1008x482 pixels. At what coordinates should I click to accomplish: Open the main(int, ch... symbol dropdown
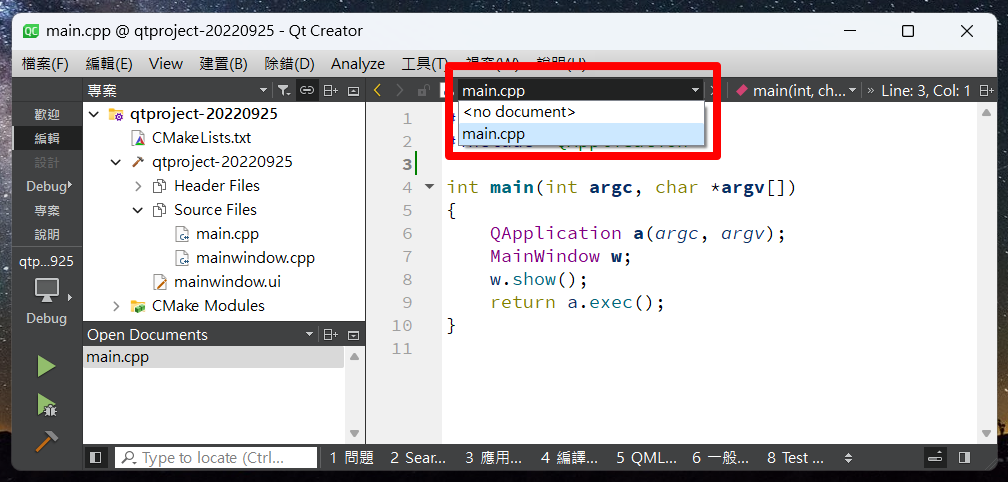coord(795,91)
